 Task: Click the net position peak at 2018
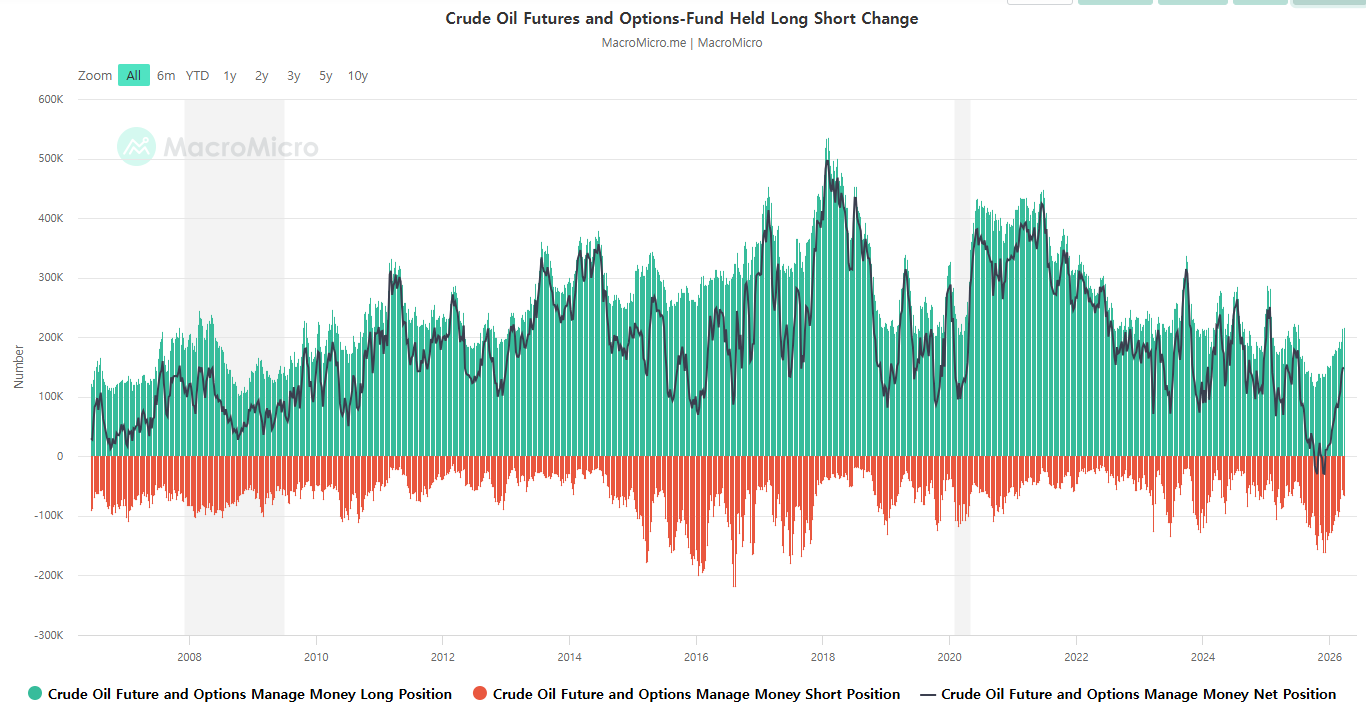point(826,162)
